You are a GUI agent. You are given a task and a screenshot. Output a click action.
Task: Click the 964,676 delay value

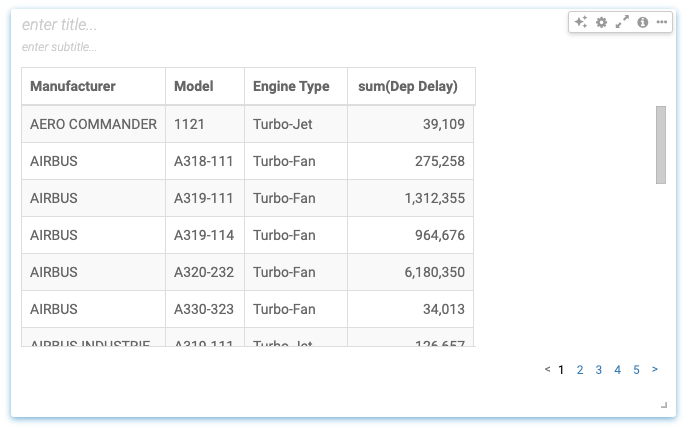click(440, 235)
